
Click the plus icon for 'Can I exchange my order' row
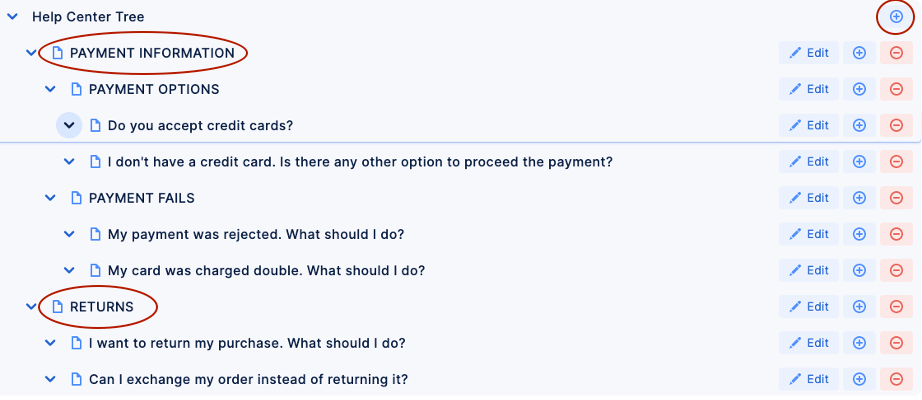[859, 379]
